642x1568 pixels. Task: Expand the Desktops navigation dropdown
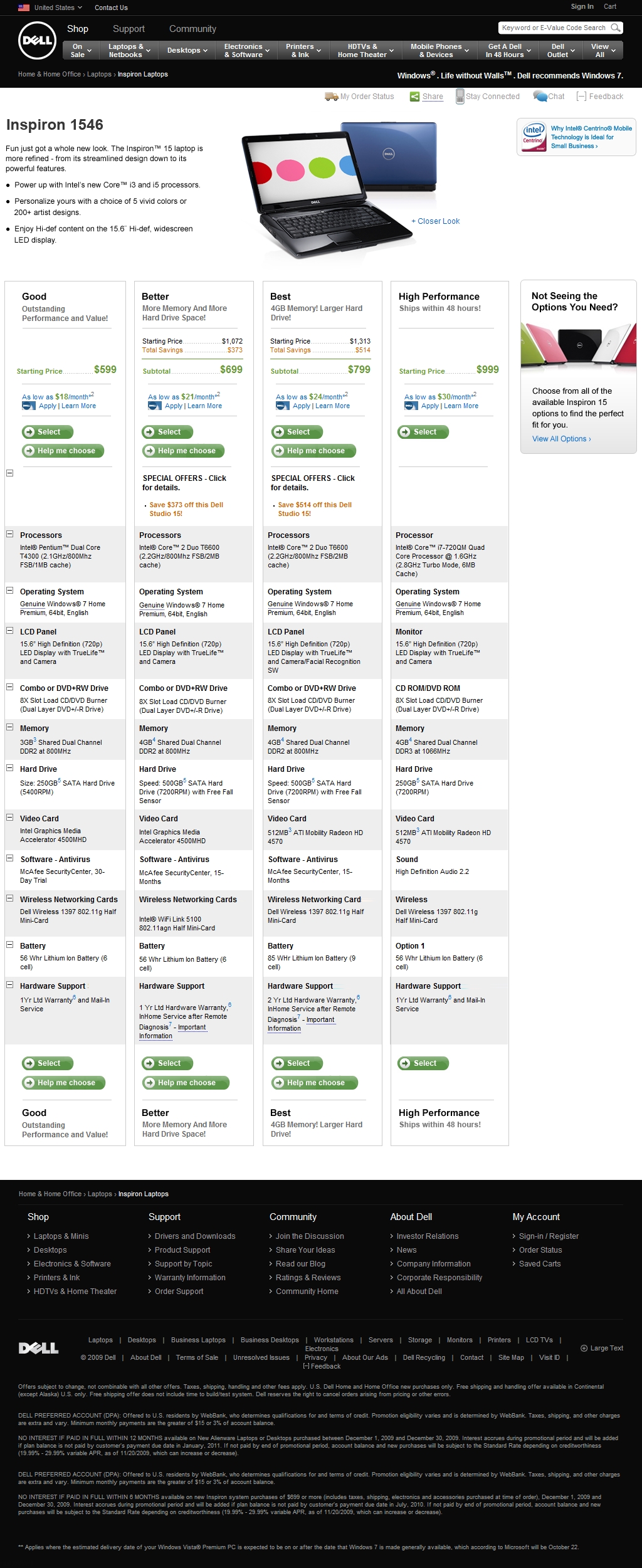tap(187, 51)
